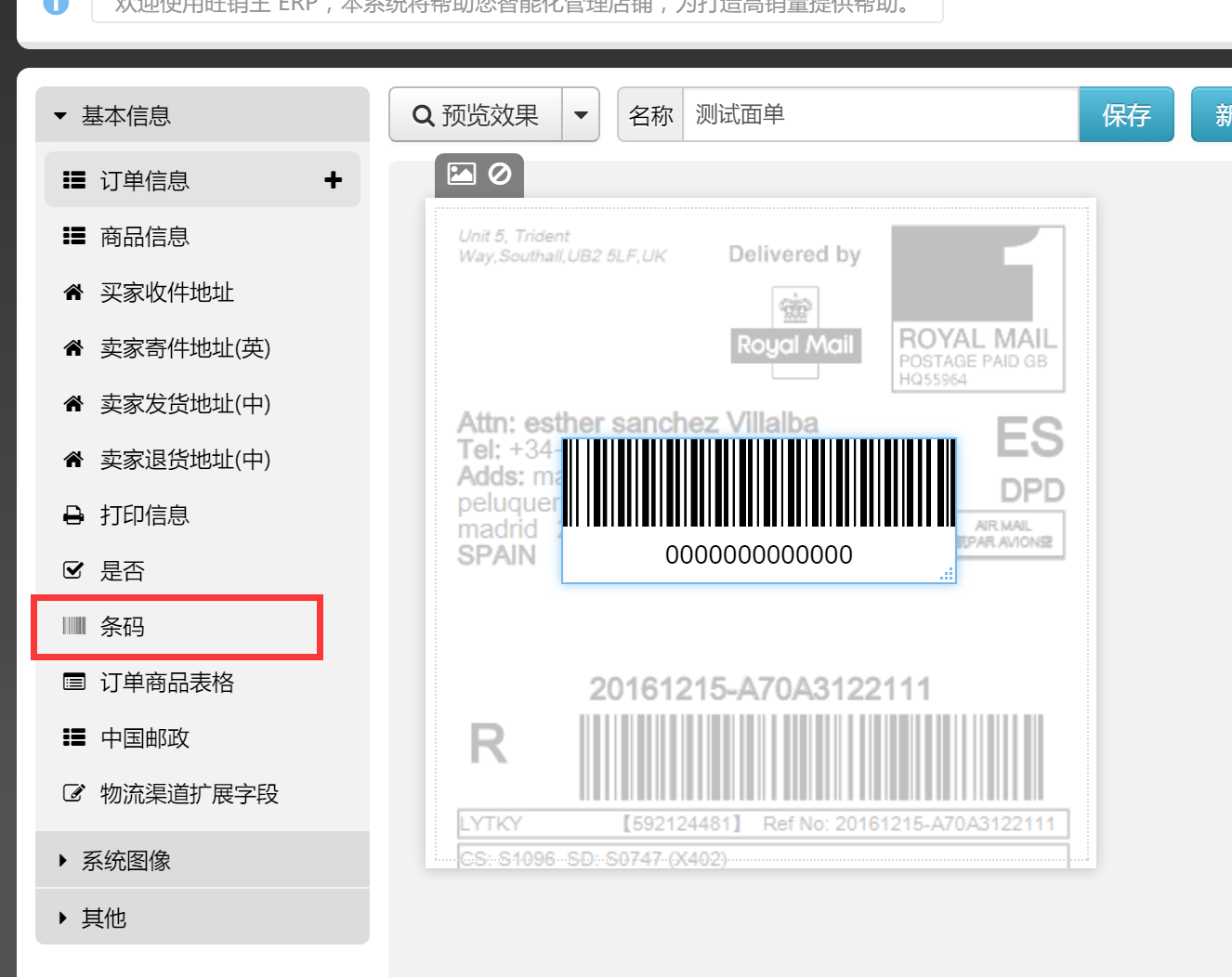Click the 名称 field label
This screenshot has height=977, width=1232.
[x=650, y=115]
